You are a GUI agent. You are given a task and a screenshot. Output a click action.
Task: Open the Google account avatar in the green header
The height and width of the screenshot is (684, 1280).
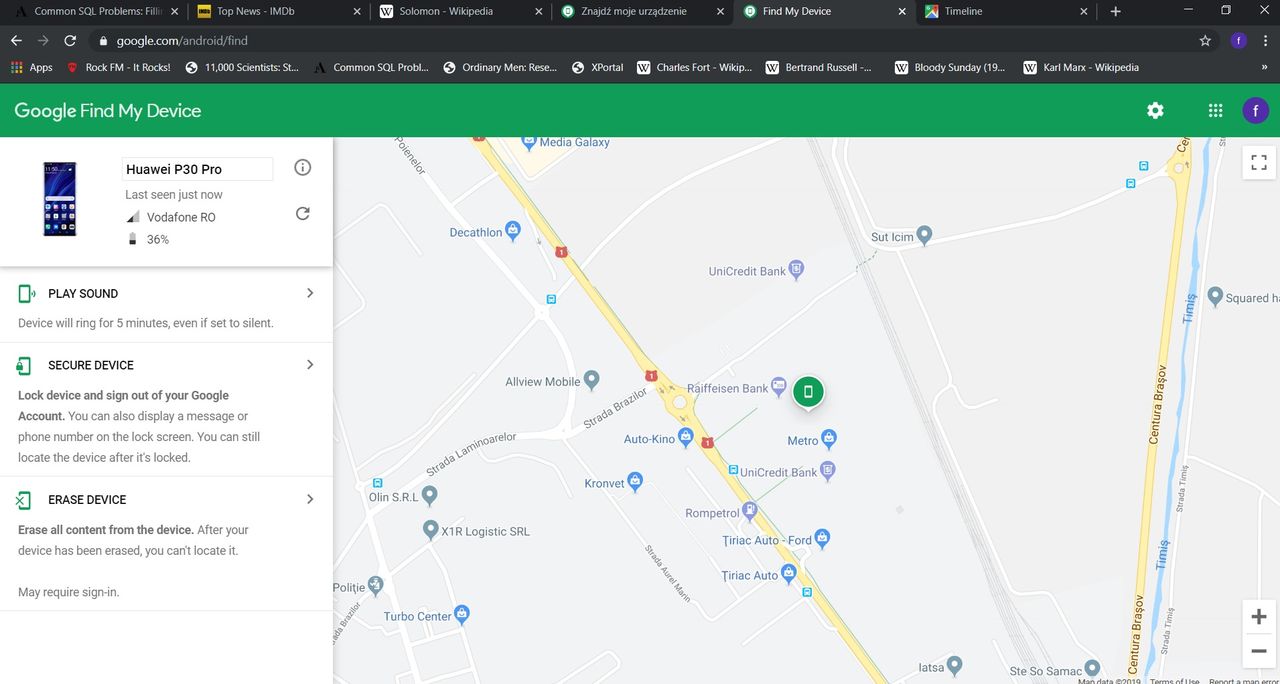coord(1255,111)
